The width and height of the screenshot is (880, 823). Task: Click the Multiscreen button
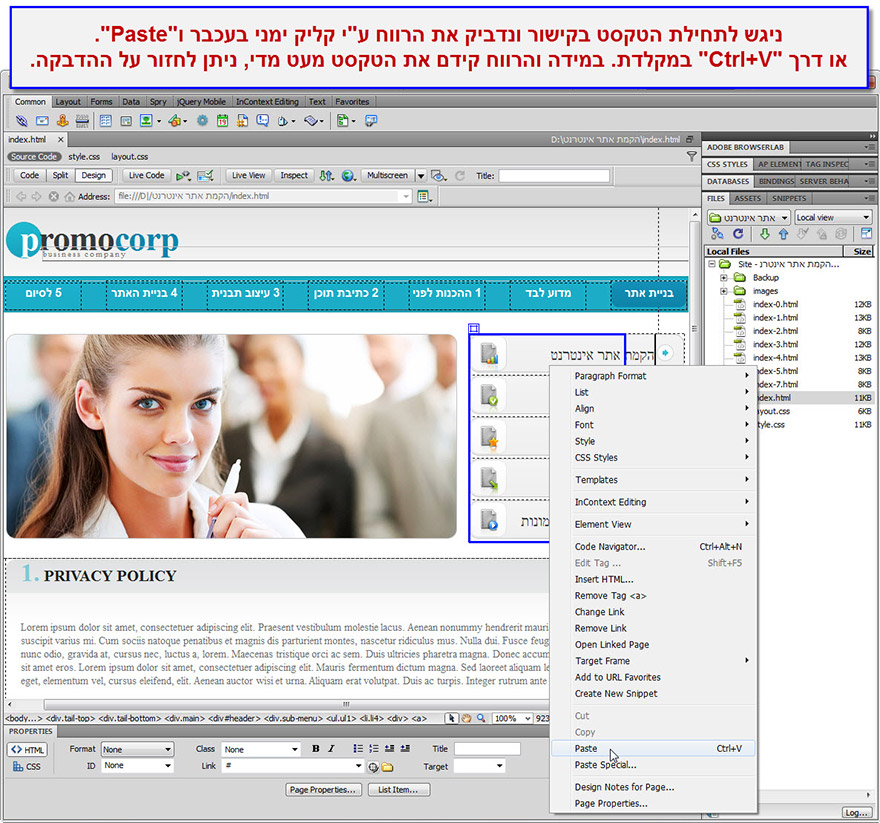click(x=387, y=176)
